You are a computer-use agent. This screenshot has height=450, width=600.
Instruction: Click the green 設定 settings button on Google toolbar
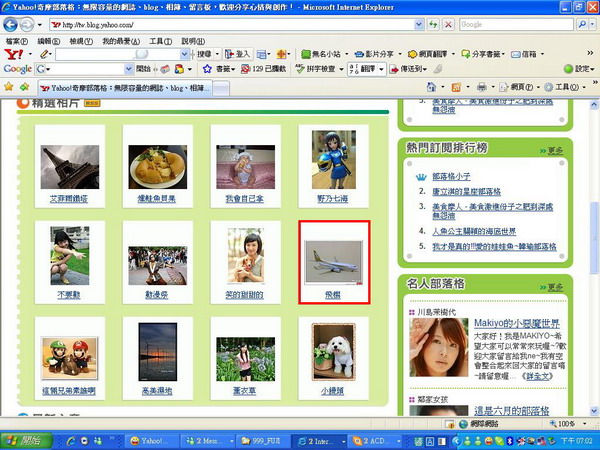pos(579,69)
